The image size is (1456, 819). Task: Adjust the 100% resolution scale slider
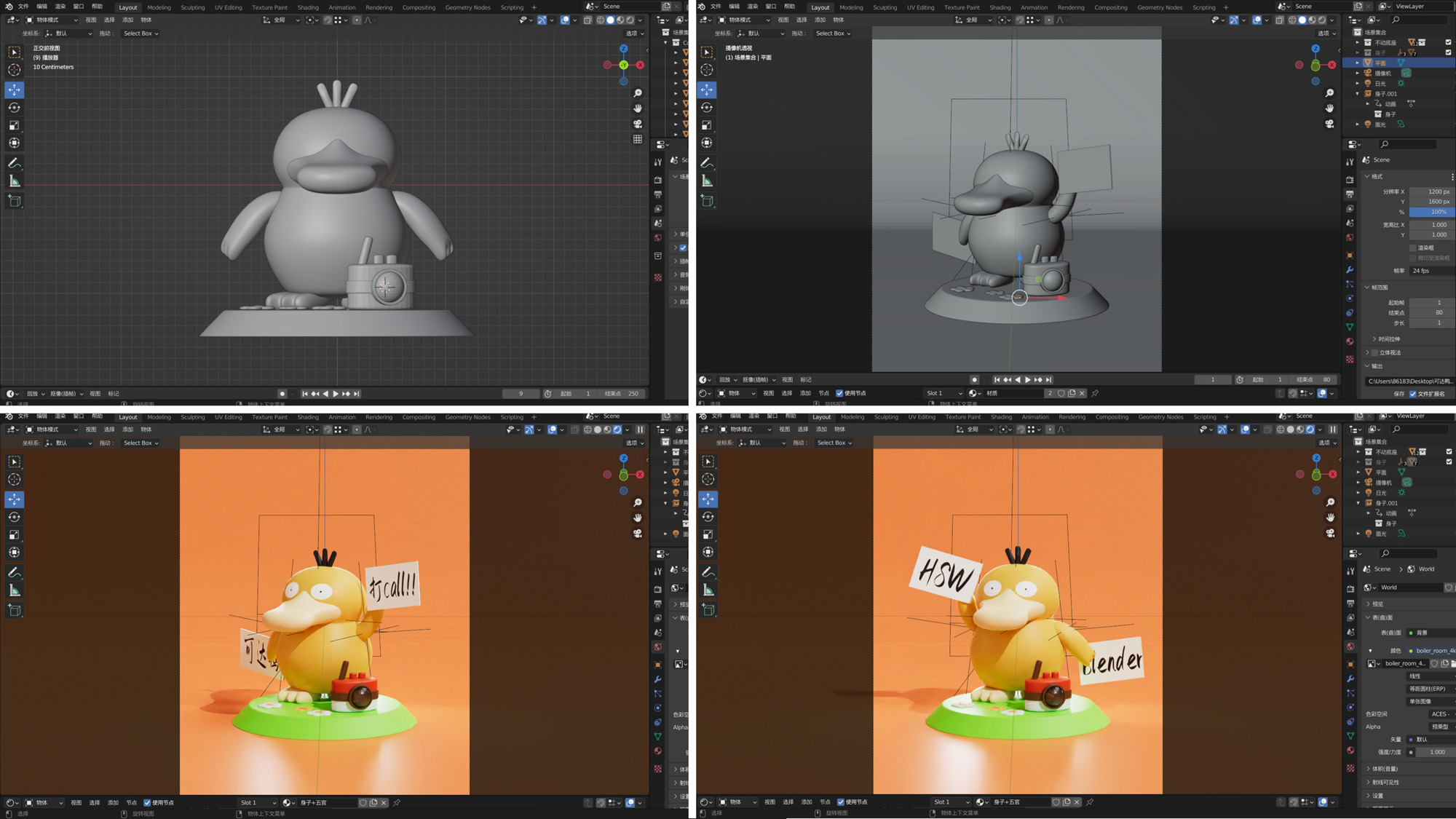point(1432,212)
